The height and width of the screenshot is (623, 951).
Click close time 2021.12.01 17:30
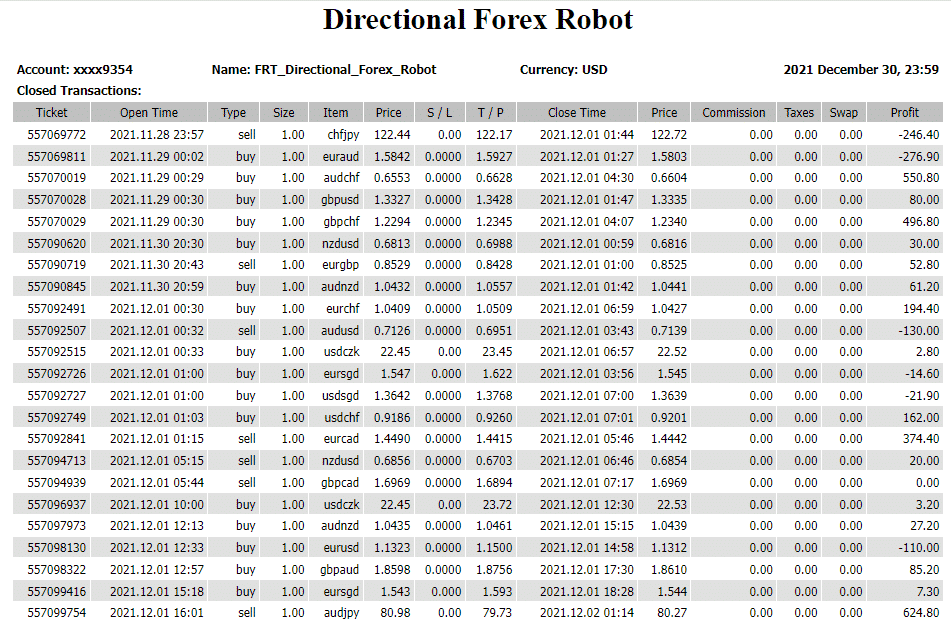586,570
